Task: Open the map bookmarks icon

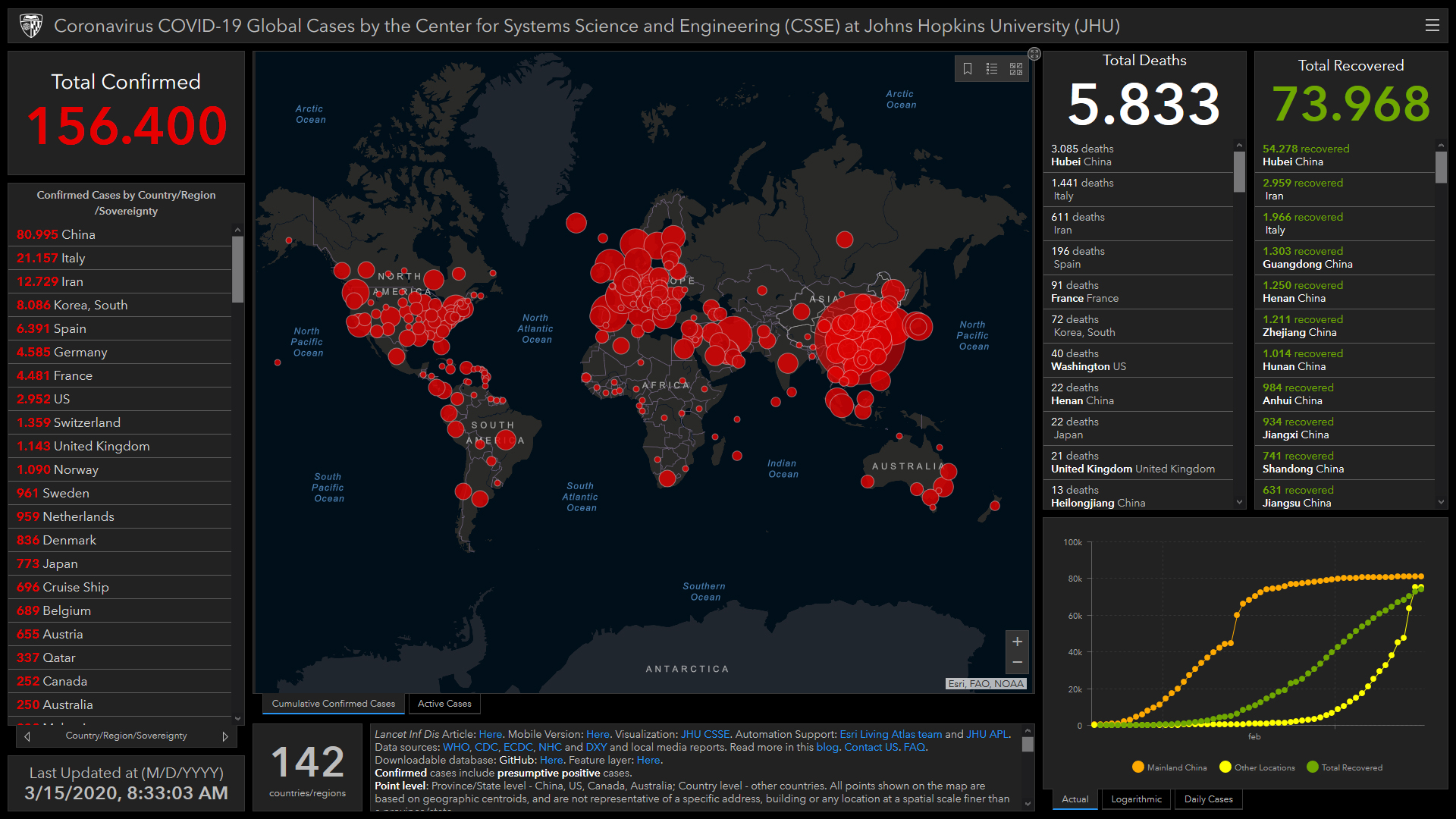Action: pyautogui.click(x=968, y=69)
